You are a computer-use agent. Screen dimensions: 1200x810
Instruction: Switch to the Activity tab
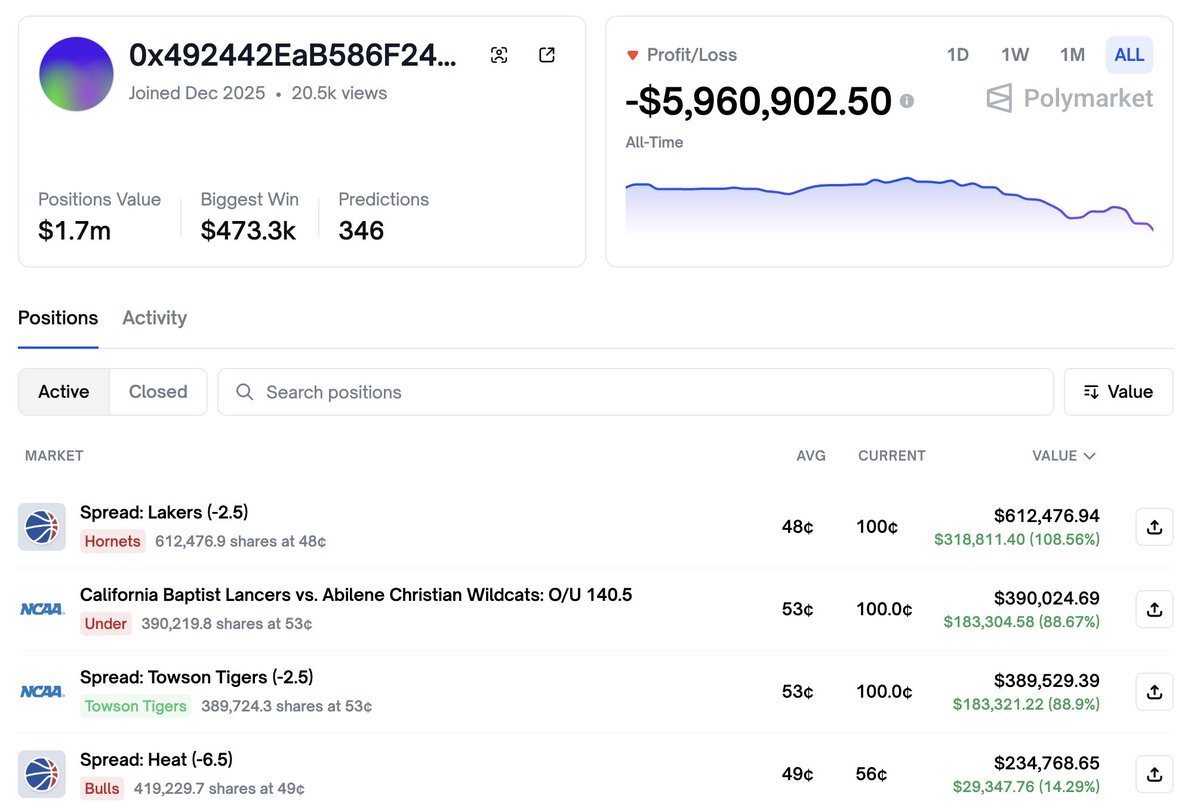coord(154,318)
